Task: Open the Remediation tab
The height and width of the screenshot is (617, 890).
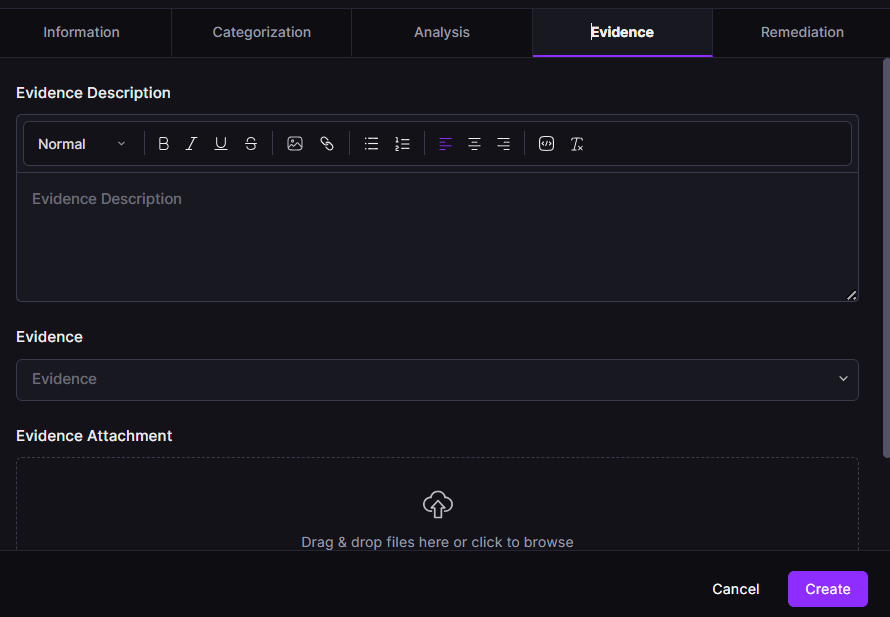Action: coord(802,32)
